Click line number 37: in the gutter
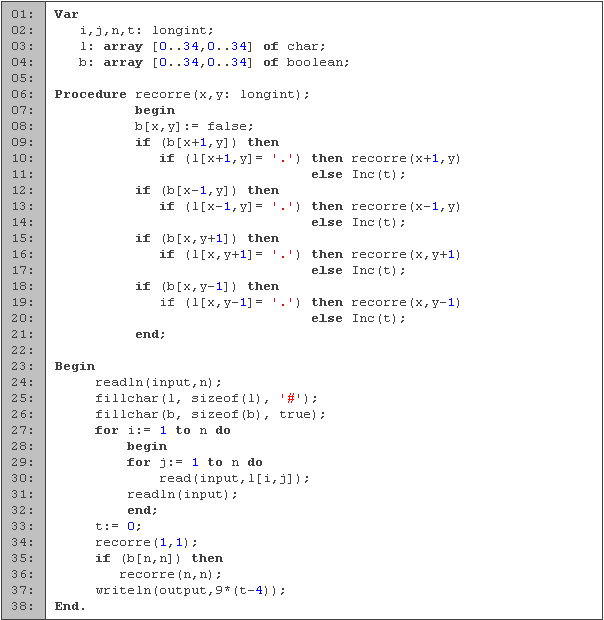 point(23,590)
